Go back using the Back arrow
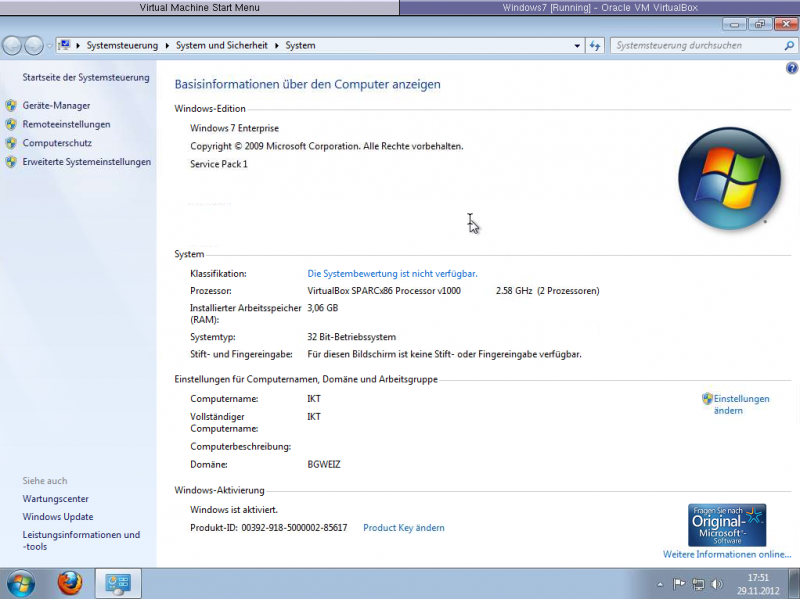 pos(12,46)
